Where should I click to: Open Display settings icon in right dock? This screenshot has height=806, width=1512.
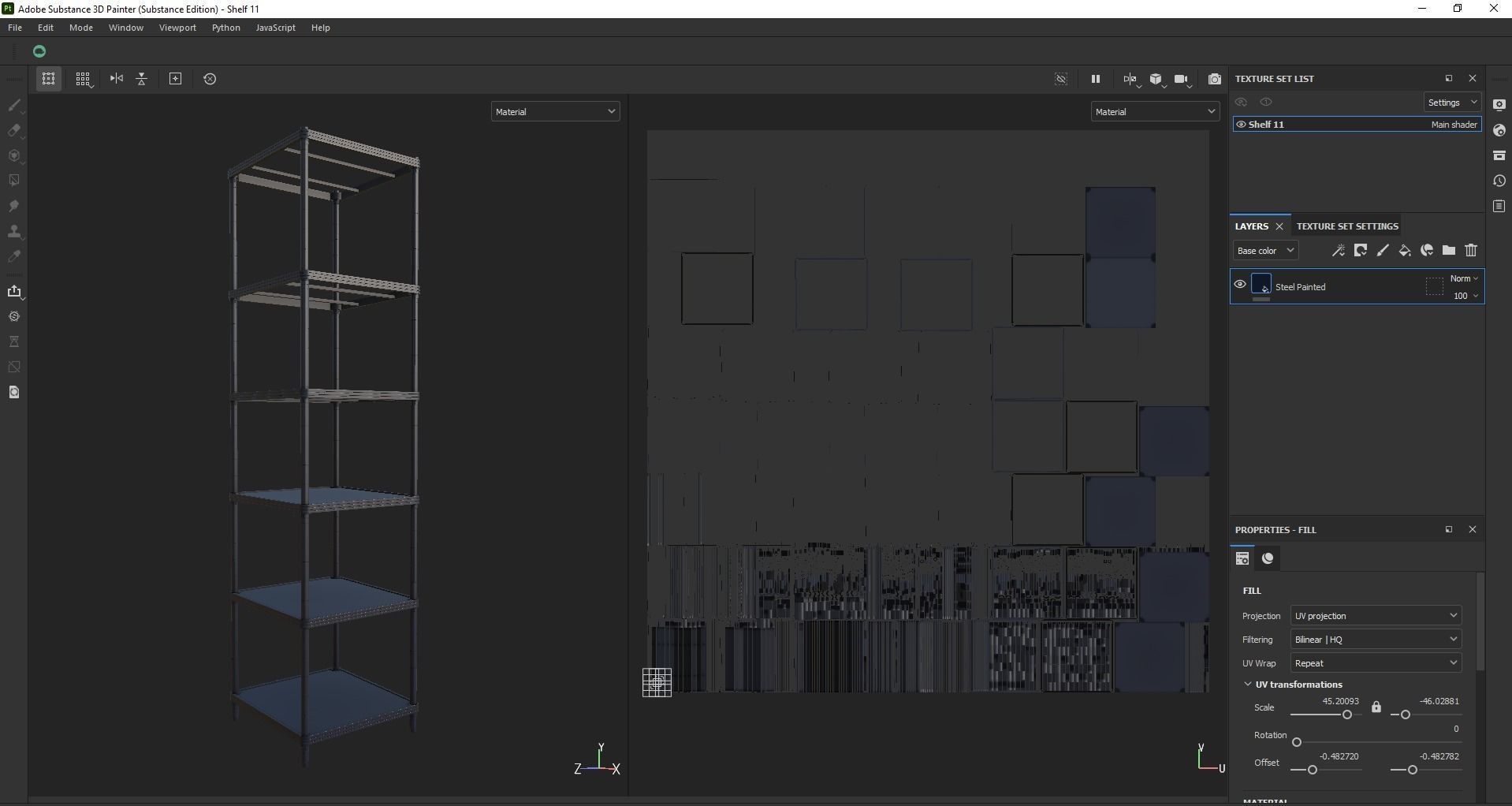click(x=1499, y=105)
